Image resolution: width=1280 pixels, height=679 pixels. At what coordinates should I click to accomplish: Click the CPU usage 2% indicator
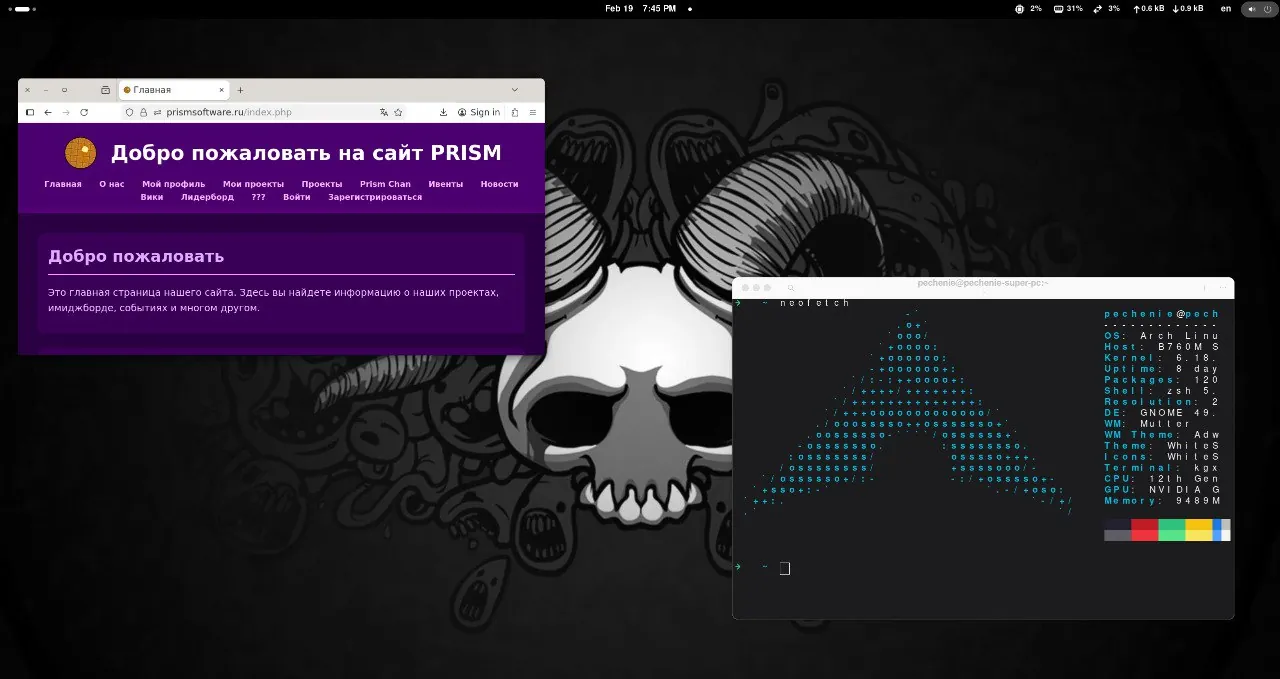click(x=1029, y=8)
